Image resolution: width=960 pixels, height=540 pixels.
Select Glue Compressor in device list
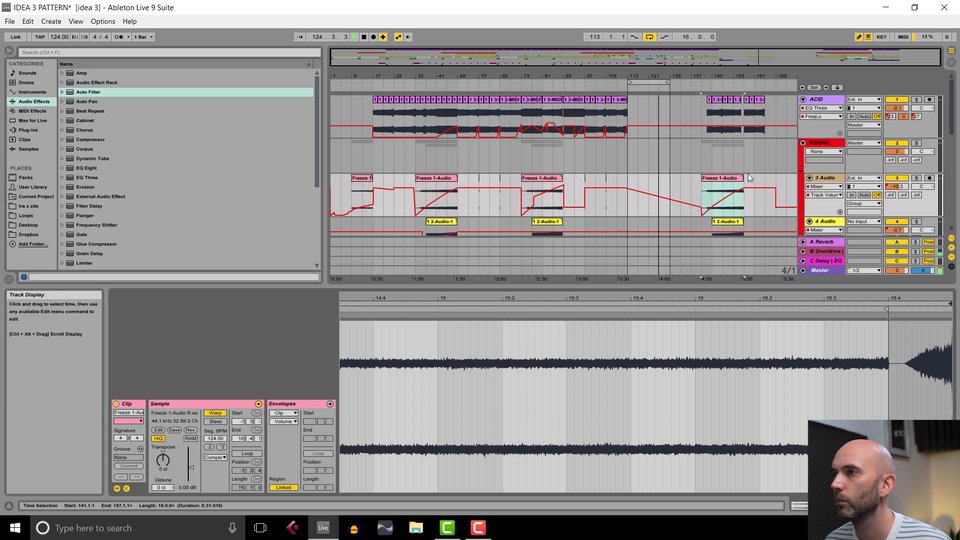click(96, 244)
